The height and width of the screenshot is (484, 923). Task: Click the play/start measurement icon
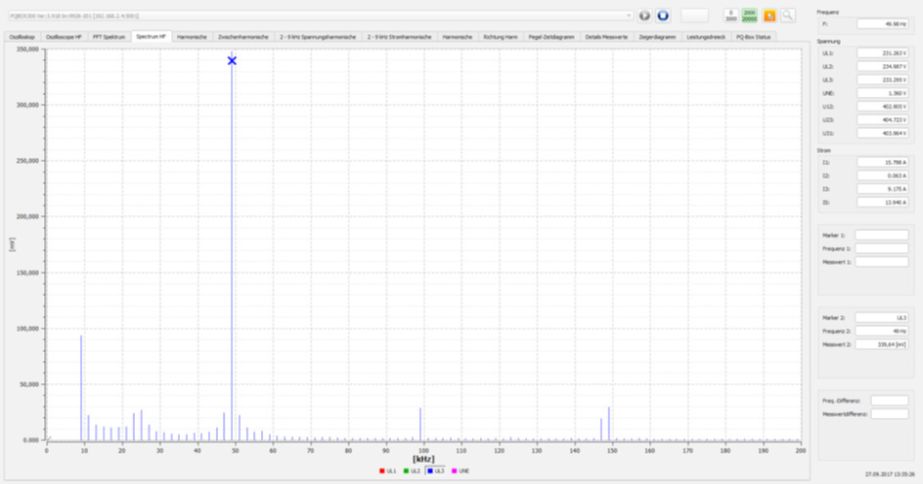point(645,16)
